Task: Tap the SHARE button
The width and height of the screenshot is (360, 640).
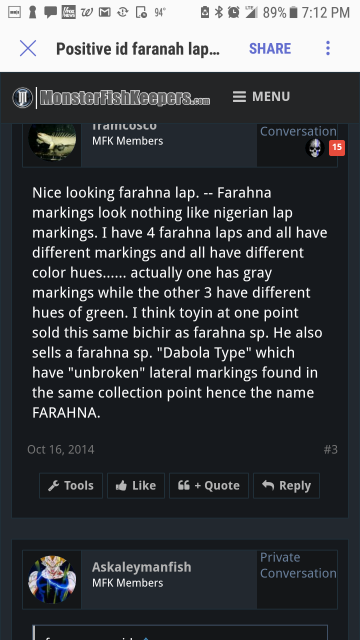Action: [270, 49]
